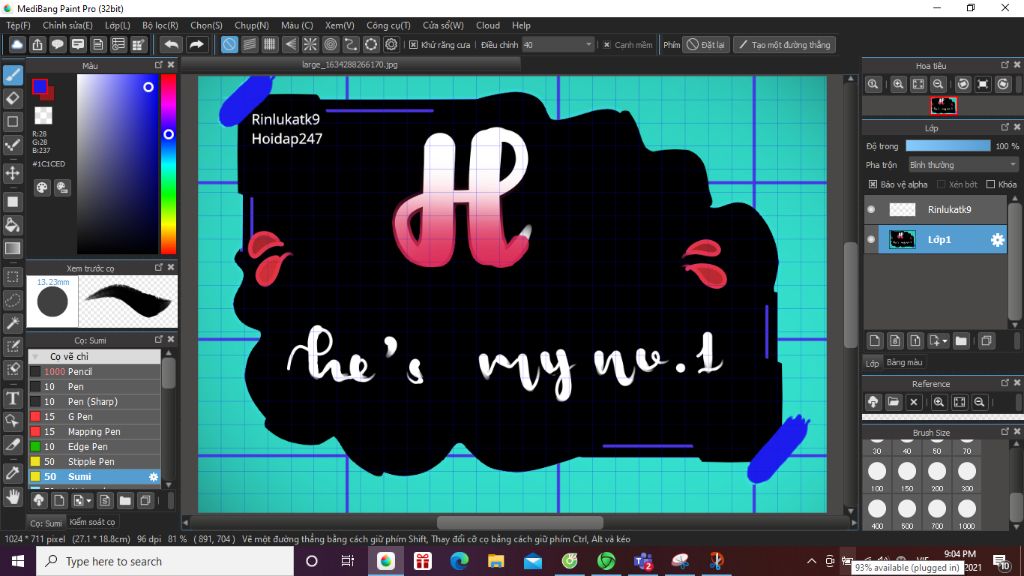Open the Sumi brush settings gear
Image resolution: width=1024 pixels, height=576 pixels.
pyautogui.click(x=153, y=477)
